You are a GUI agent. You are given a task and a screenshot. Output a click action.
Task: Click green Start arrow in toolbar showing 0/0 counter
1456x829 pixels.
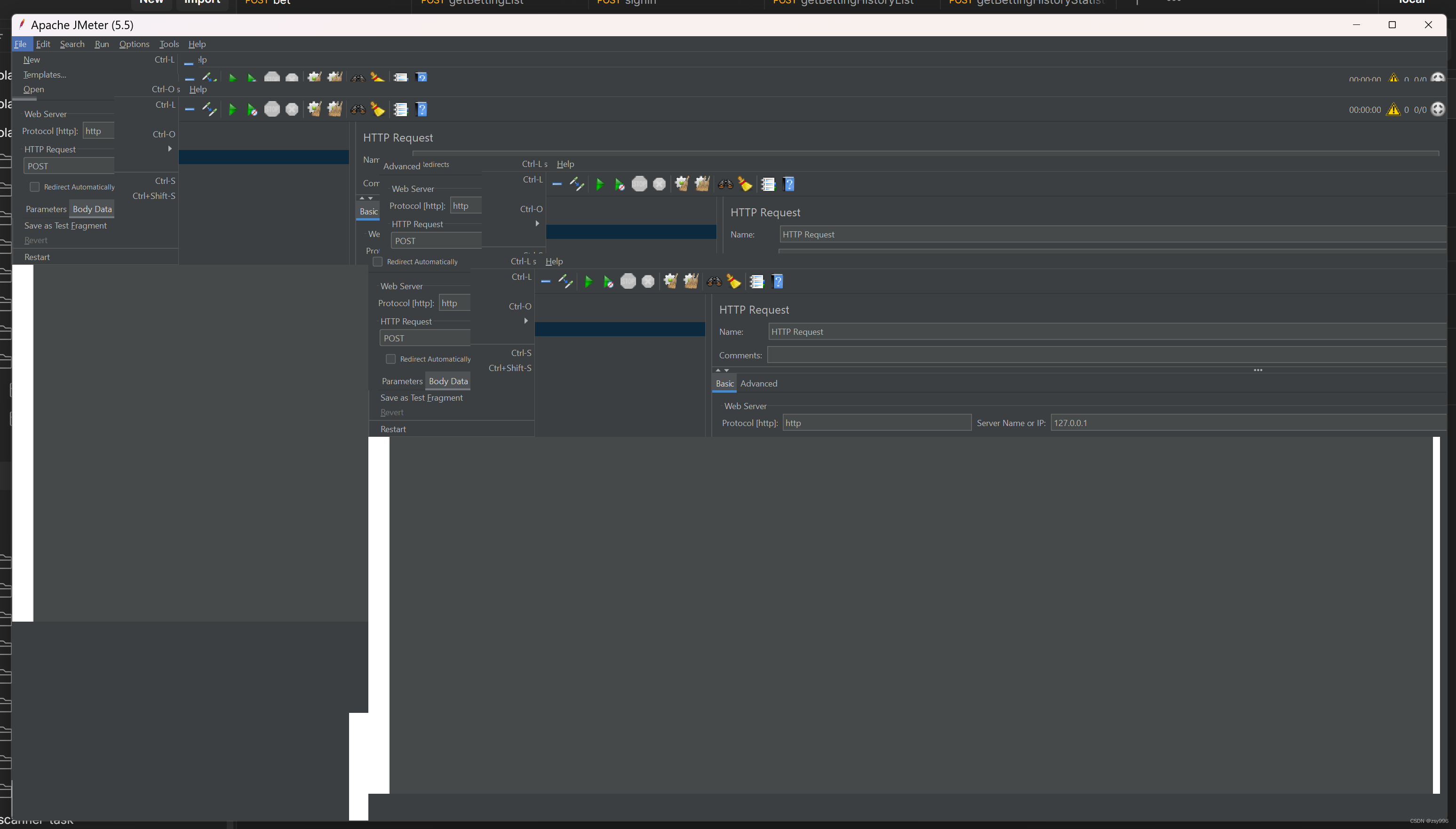click(232, 109)
